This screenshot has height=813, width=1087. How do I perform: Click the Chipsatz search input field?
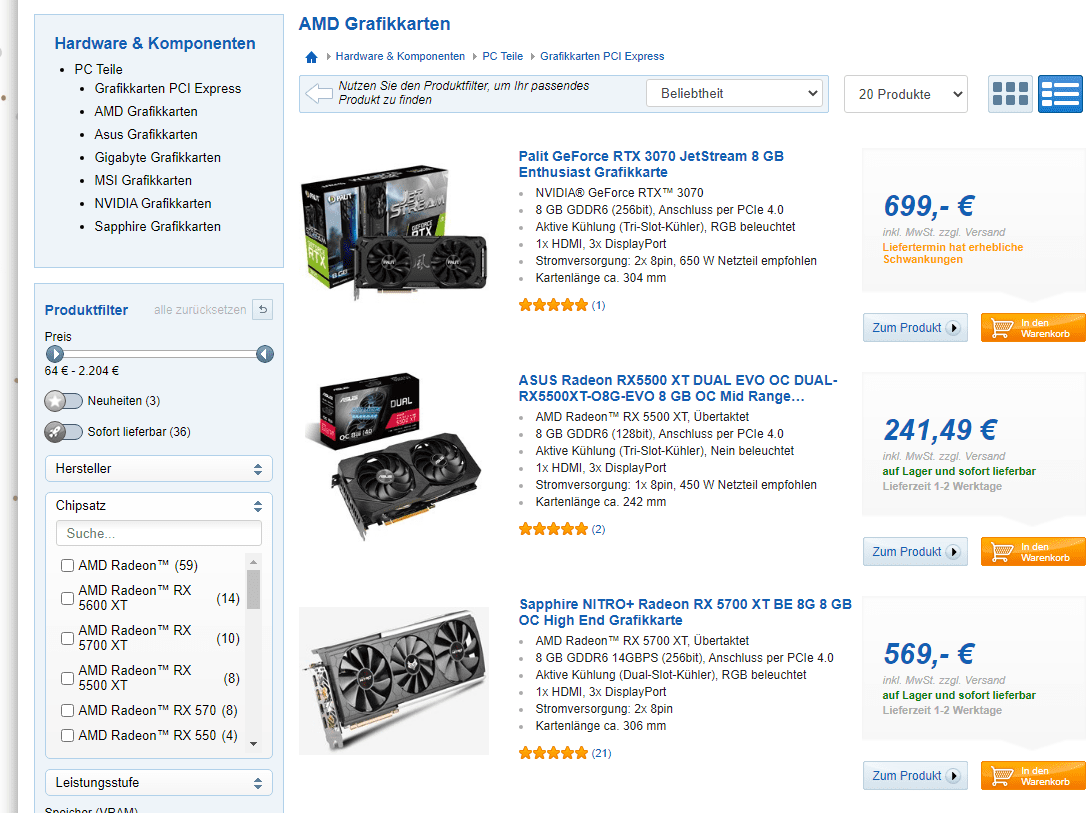(159, 534)
